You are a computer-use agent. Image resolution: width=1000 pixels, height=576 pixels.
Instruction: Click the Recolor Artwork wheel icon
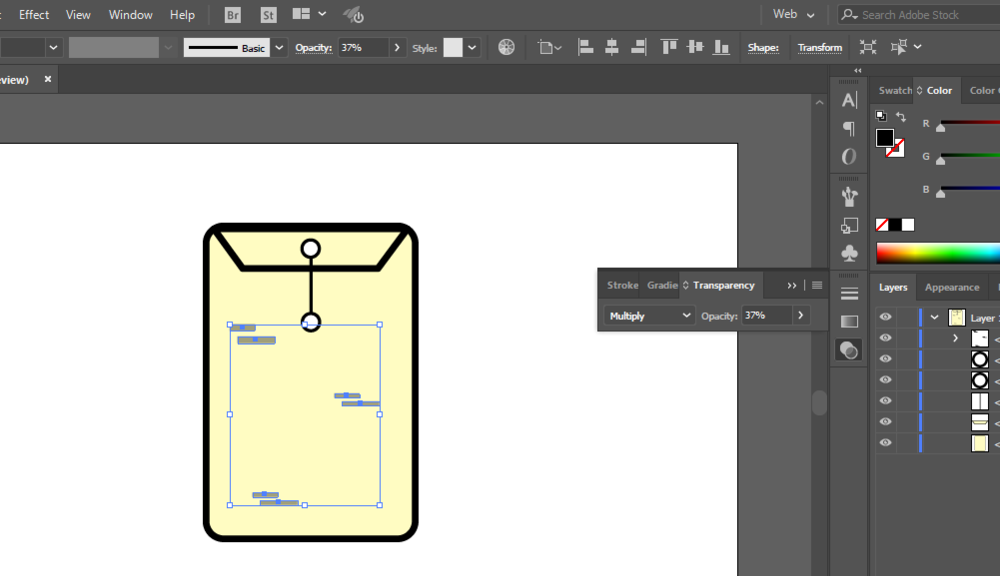pyautogui.click(x=507, y=47)
